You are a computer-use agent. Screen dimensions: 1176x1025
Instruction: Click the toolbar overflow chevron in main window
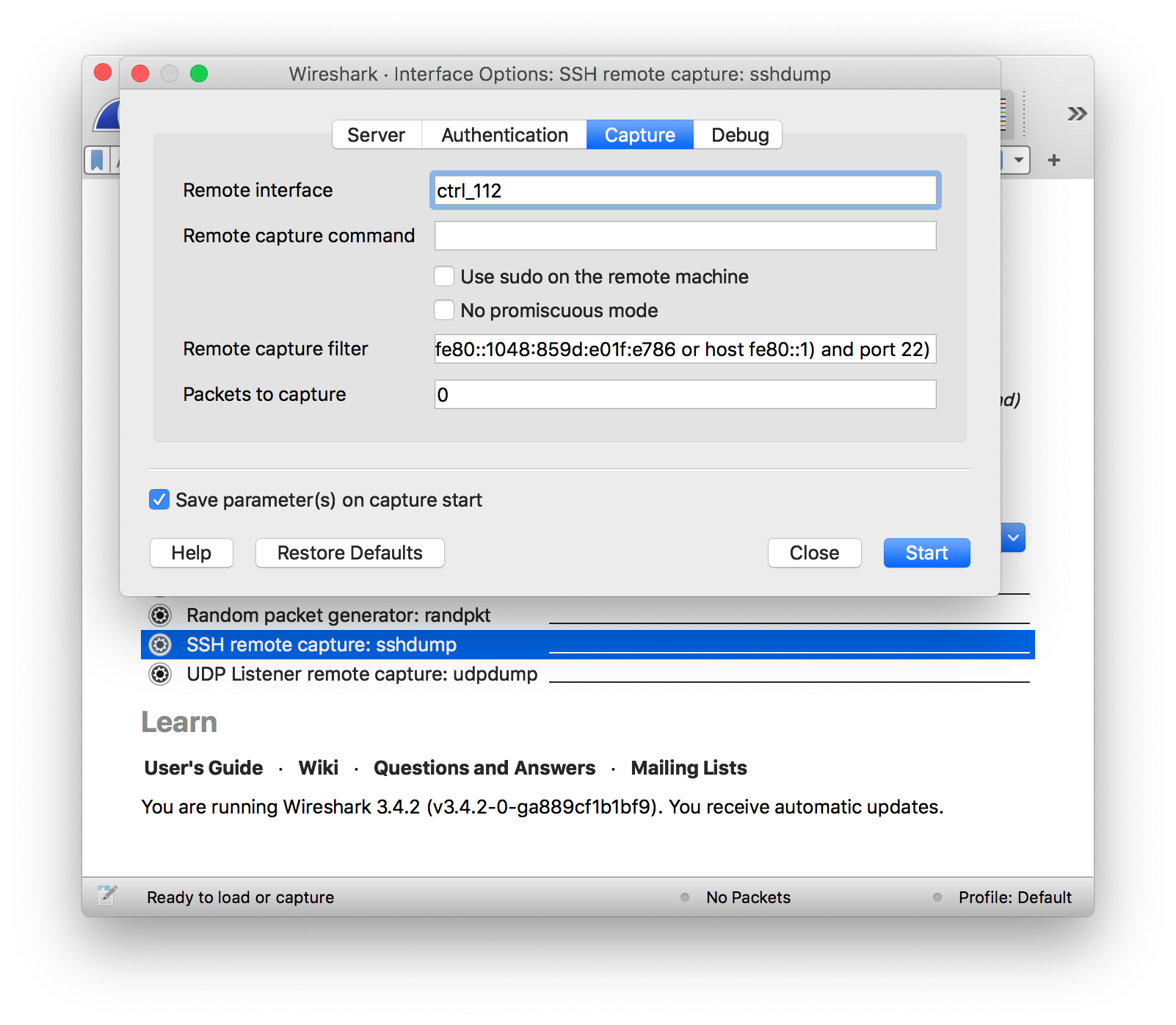point(1077,114)
